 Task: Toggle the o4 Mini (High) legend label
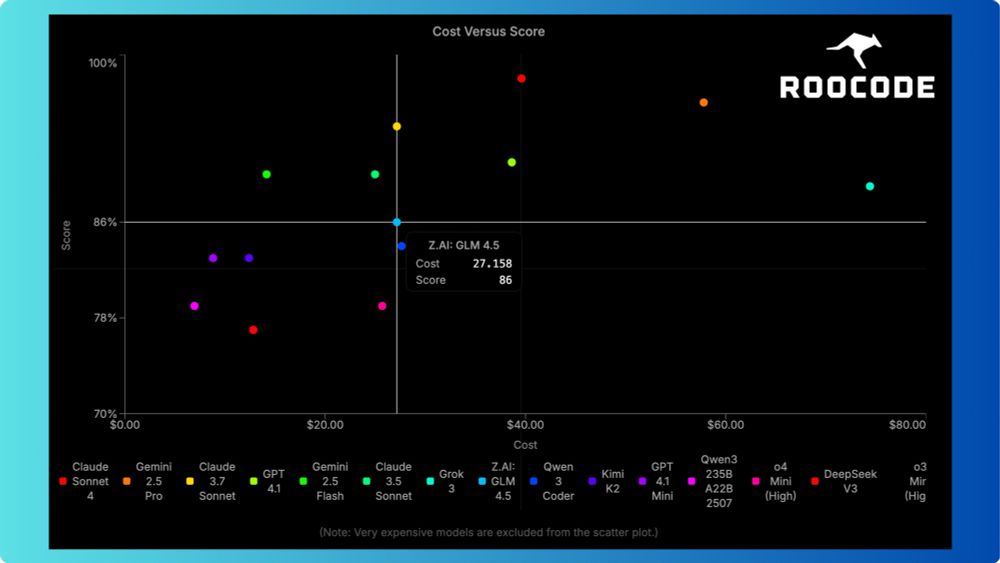click(x=781, y=481)
